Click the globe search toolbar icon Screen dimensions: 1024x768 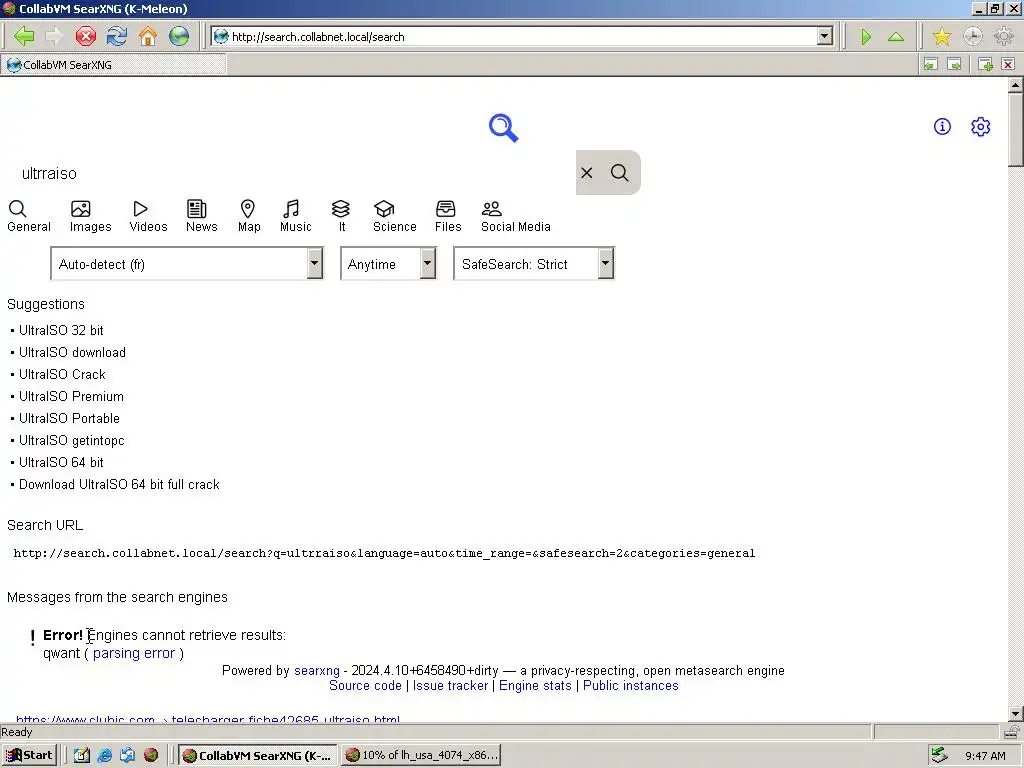[x=179, y=37]
